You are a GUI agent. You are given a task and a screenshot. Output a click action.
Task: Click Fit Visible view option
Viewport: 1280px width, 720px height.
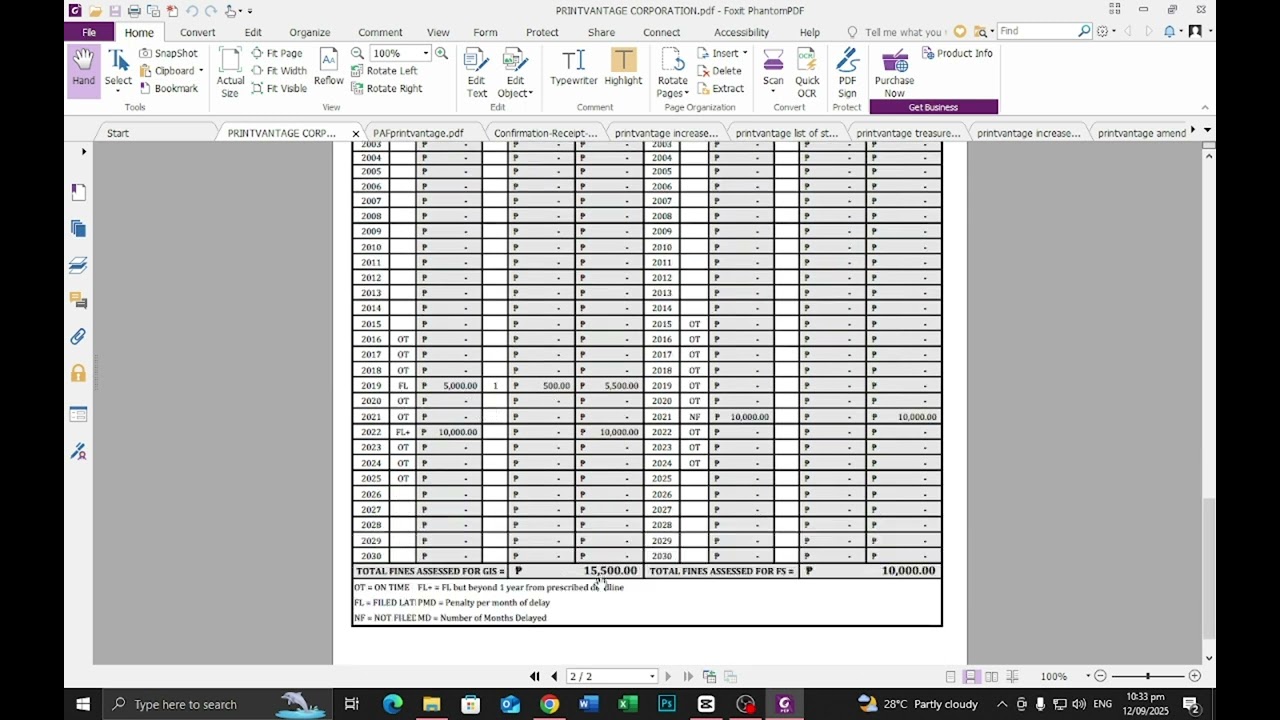(279, 88)
